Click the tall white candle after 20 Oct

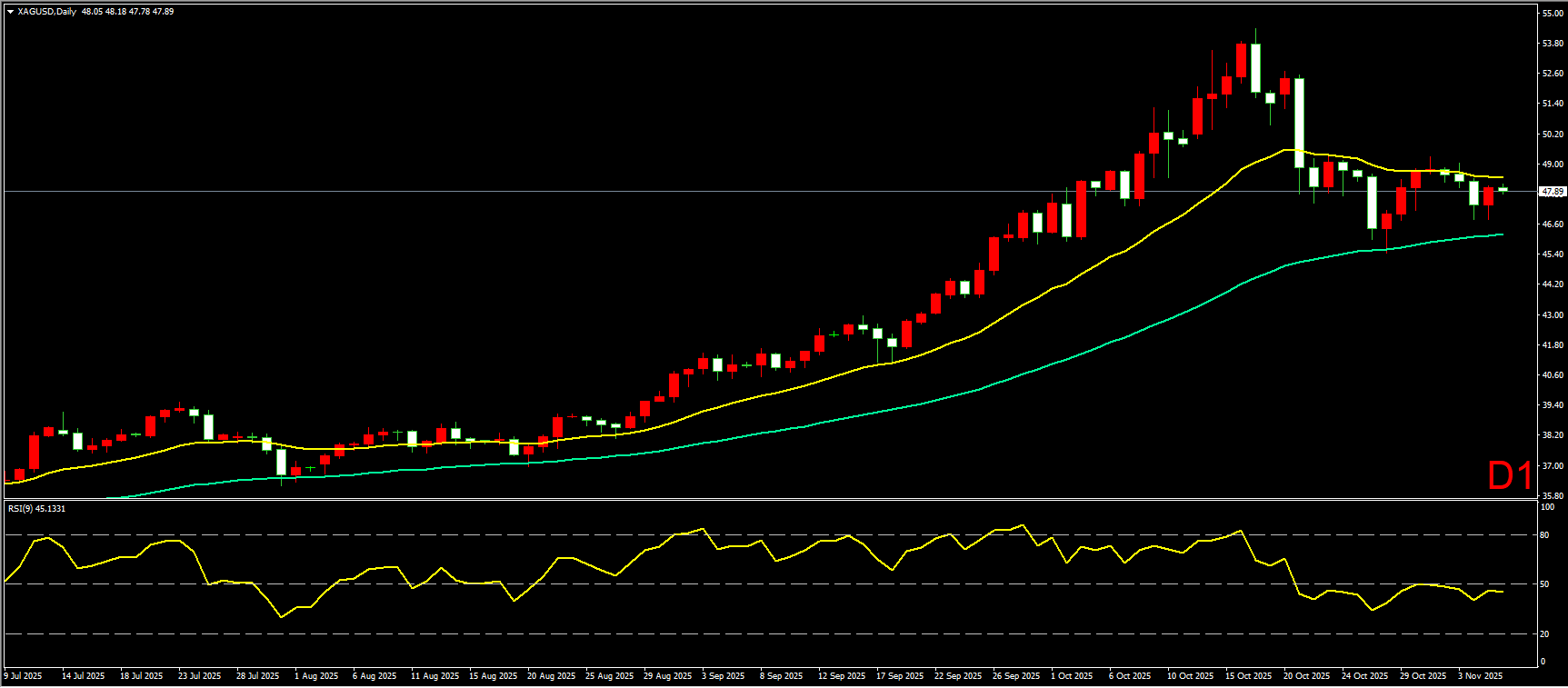point(1300,123)
